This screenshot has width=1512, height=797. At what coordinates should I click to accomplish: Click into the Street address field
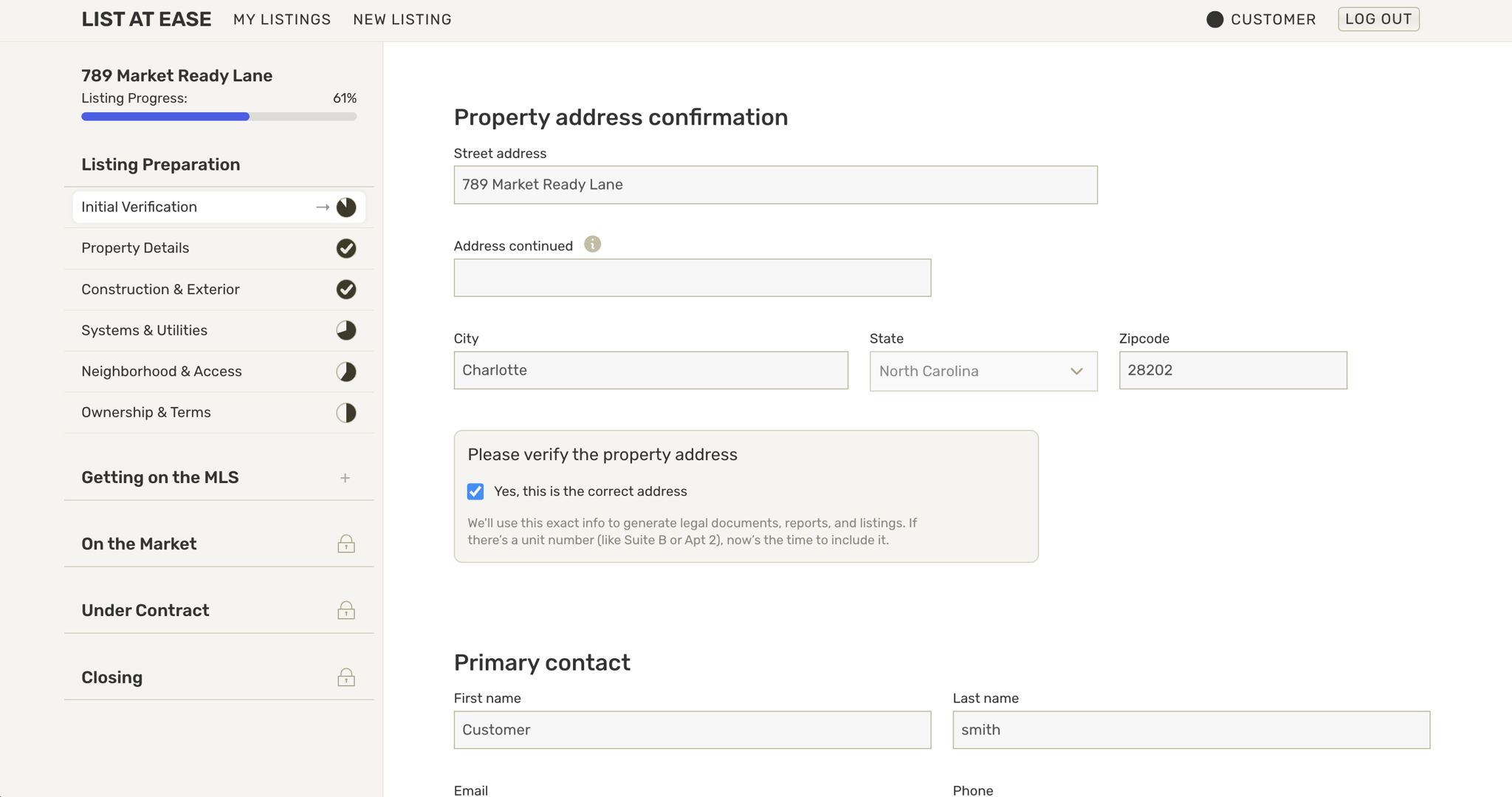tap(775, 185)
